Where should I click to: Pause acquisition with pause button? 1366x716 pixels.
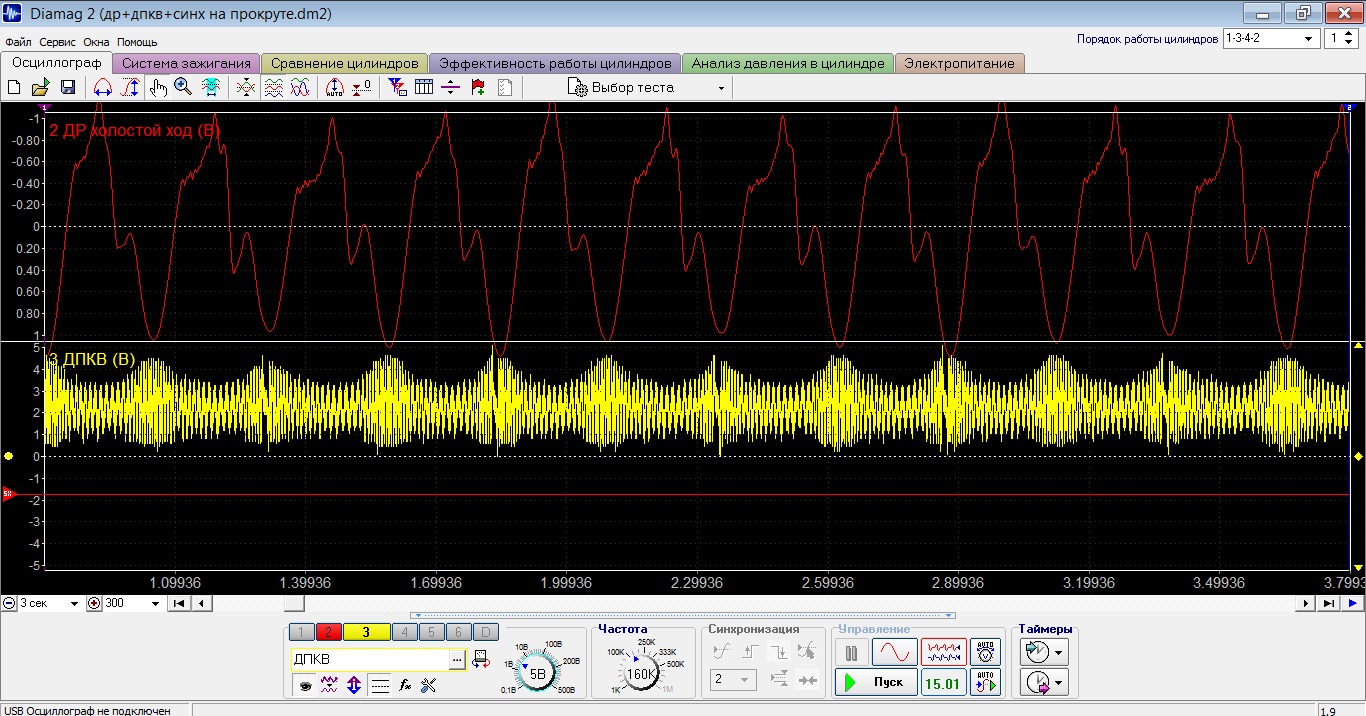coord(851,653)
